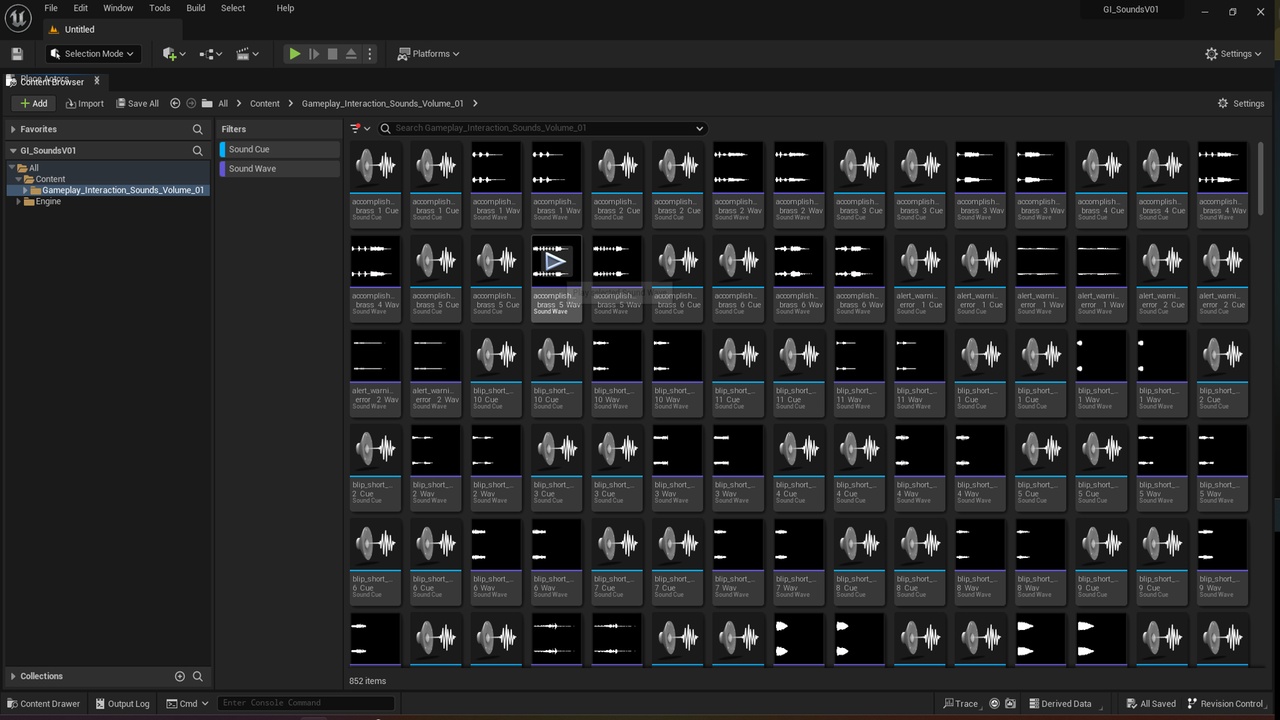Add a new collection with plus icon
This screenshot has width=1280, height=720.
pos(180,676)
